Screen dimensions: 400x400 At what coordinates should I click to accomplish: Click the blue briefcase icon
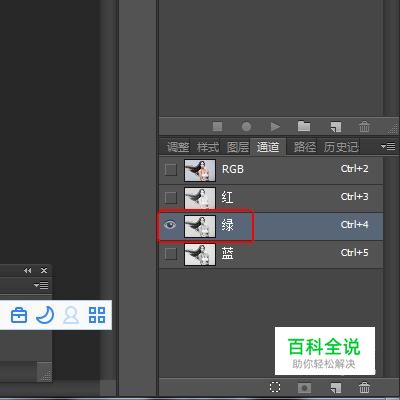(19, 315)
